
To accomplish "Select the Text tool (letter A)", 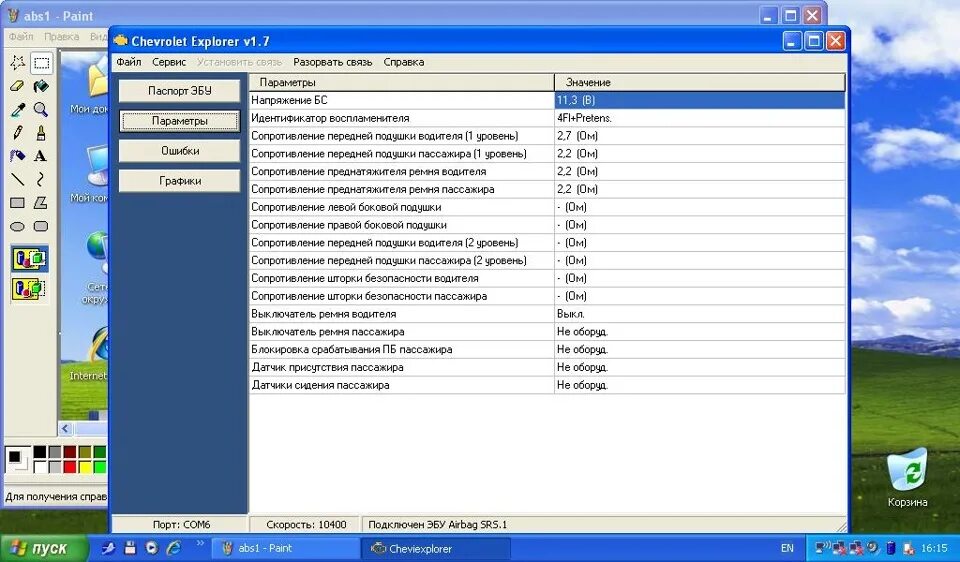I will (41, 156).
